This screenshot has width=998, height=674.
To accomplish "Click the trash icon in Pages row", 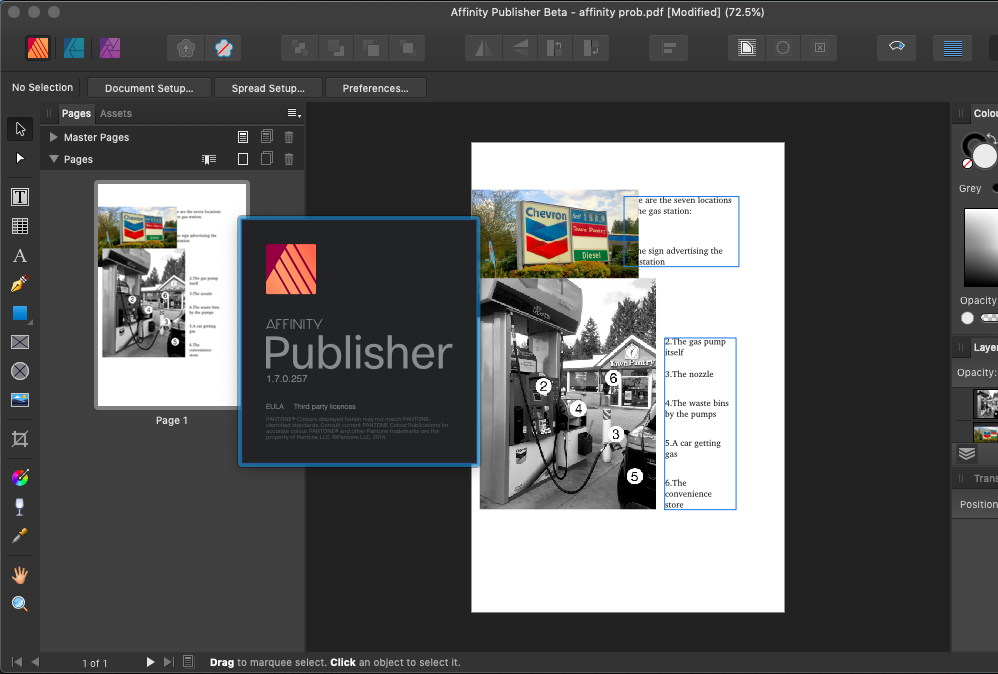I will [289, 159].
